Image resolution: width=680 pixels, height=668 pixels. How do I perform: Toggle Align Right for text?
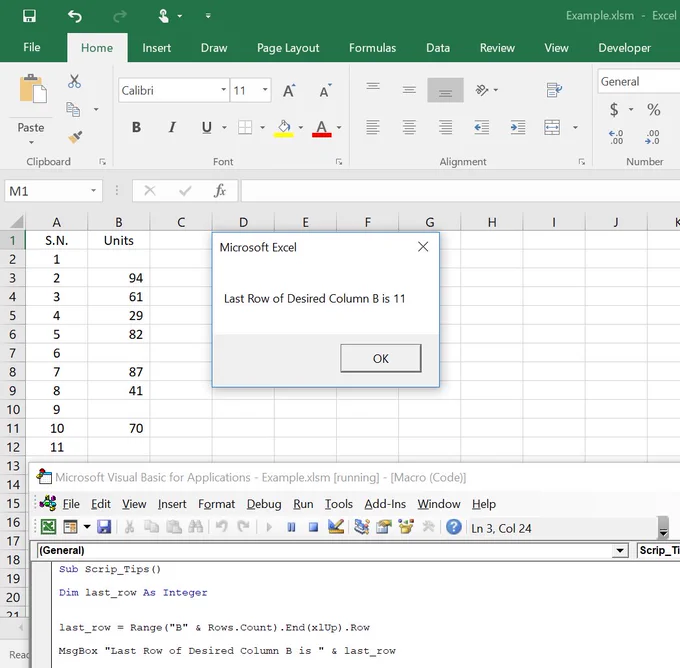coord(445,127)
